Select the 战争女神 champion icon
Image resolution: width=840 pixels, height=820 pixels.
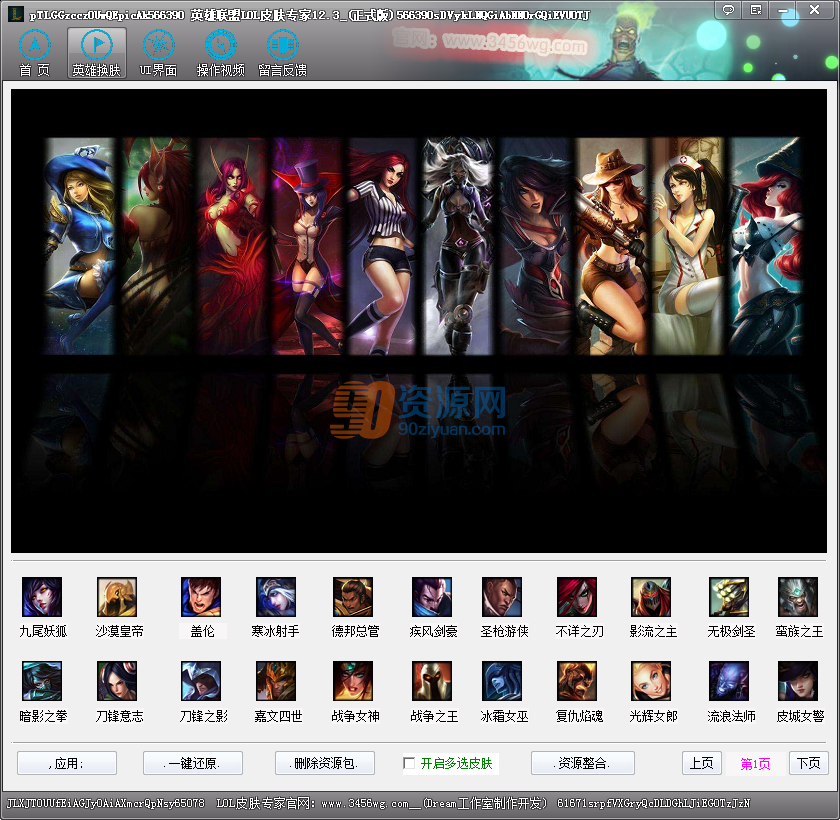tap(352, 681)
